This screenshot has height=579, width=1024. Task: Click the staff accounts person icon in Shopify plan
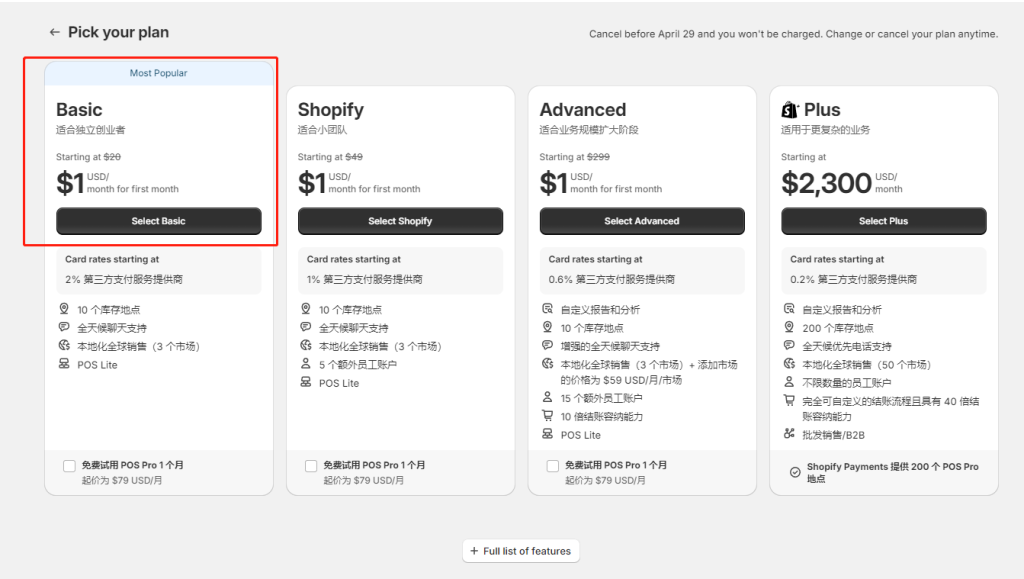click(x=305, y=363)
